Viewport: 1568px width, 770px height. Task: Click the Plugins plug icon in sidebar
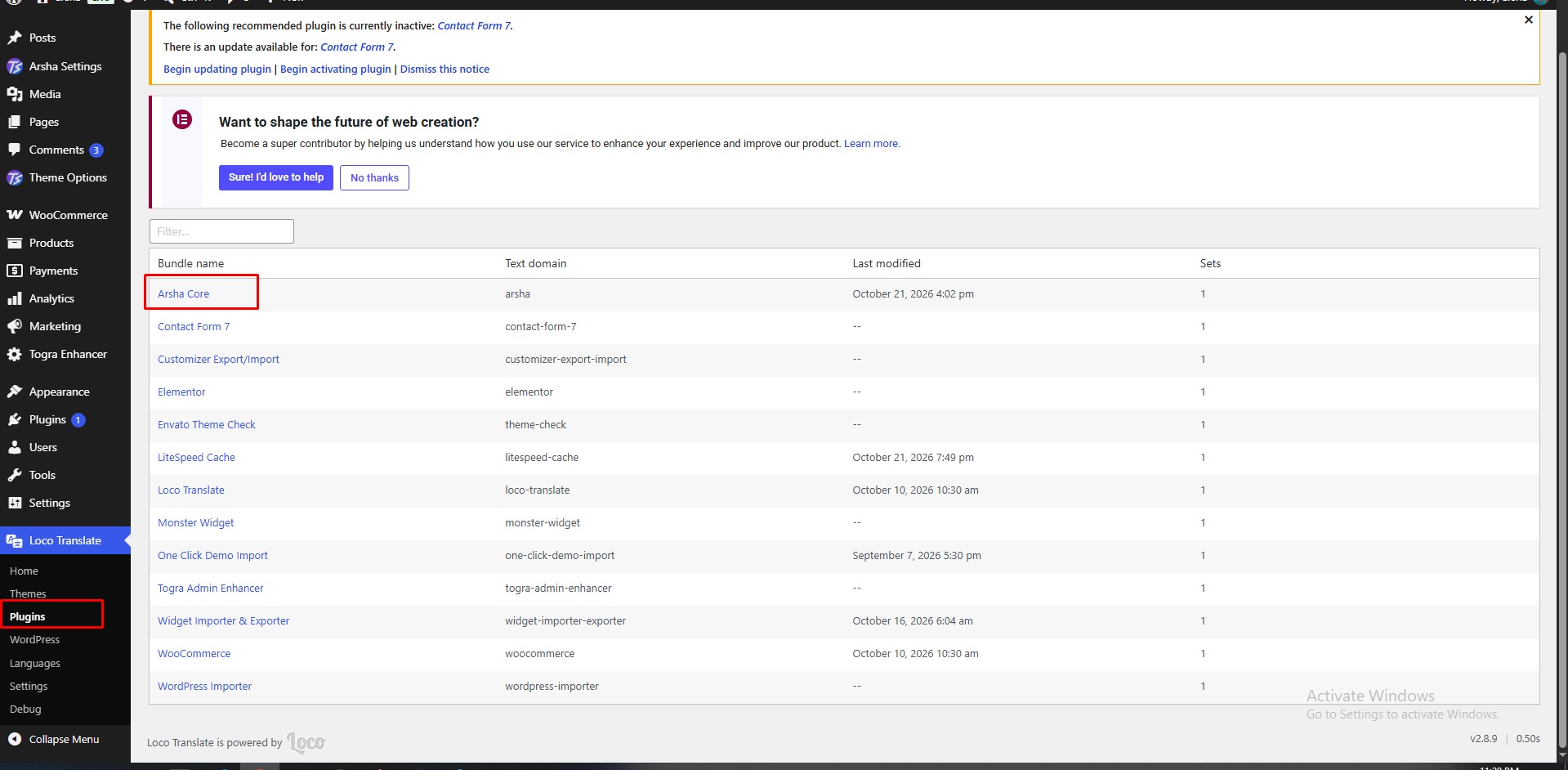pos(15,419)
